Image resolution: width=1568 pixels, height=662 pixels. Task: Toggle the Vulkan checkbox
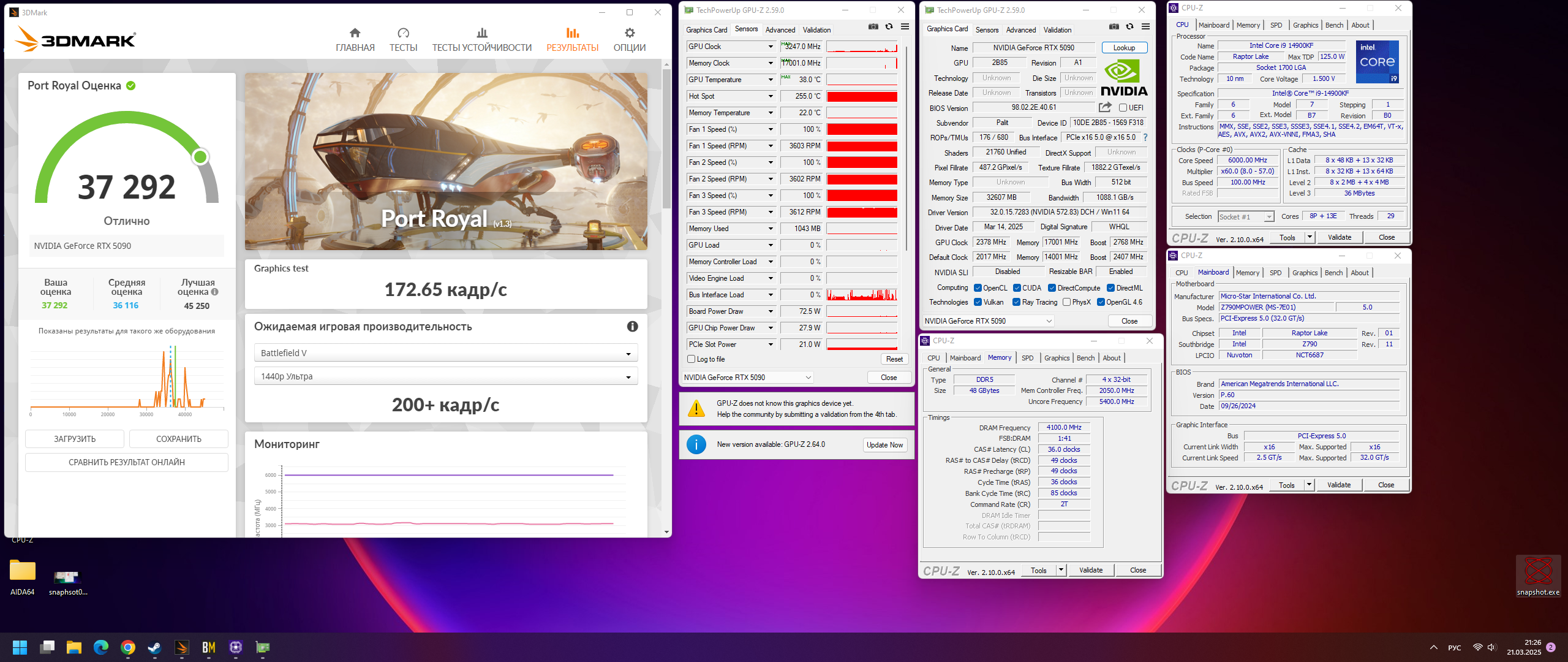(978, 302)
